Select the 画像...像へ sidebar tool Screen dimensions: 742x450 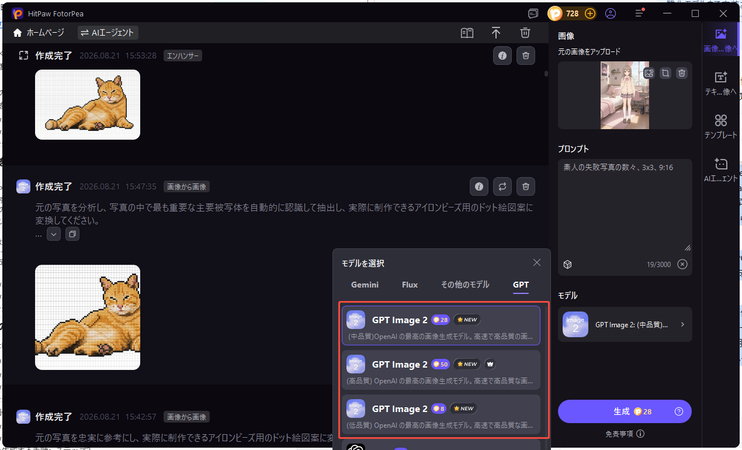pos(721,40)
